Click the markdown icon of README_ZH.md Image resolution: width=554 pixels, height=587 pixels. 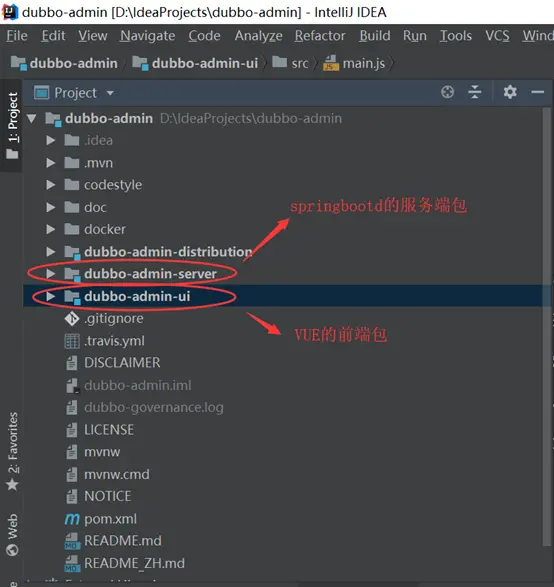(x=71, y=563)
